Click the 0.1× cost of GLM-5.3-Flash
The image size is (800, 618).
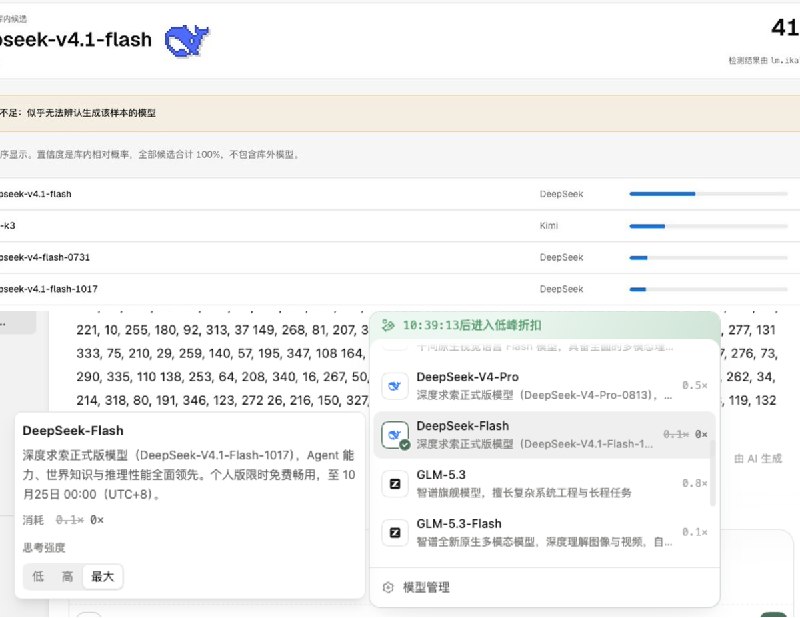pyautogui.click(x=695, y=532)
